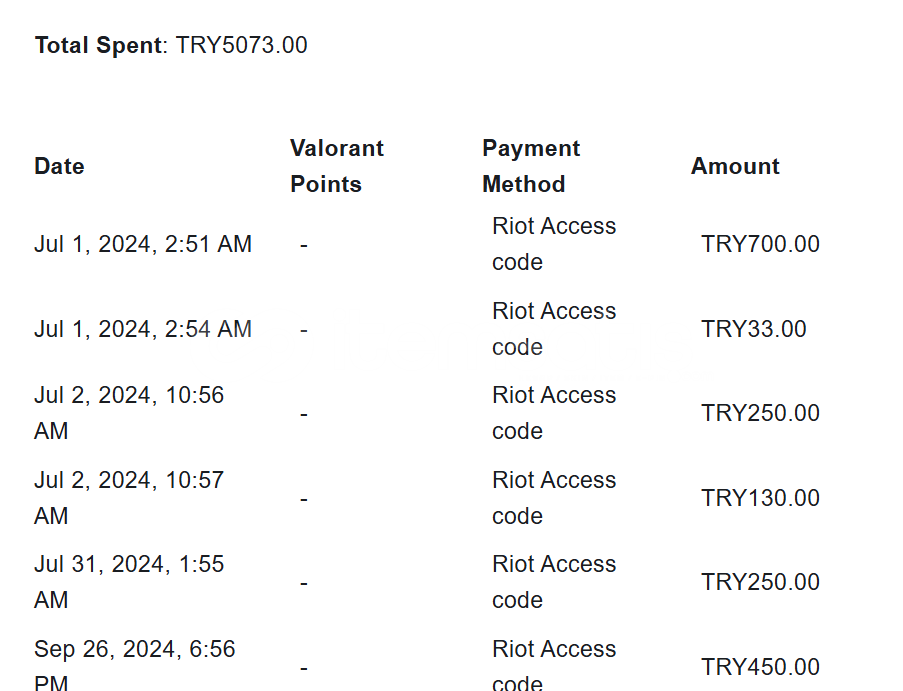Select the Jul 1, 2024, 2:51 AM date
This screenshot has height=691, width=903.
(143, 244)
